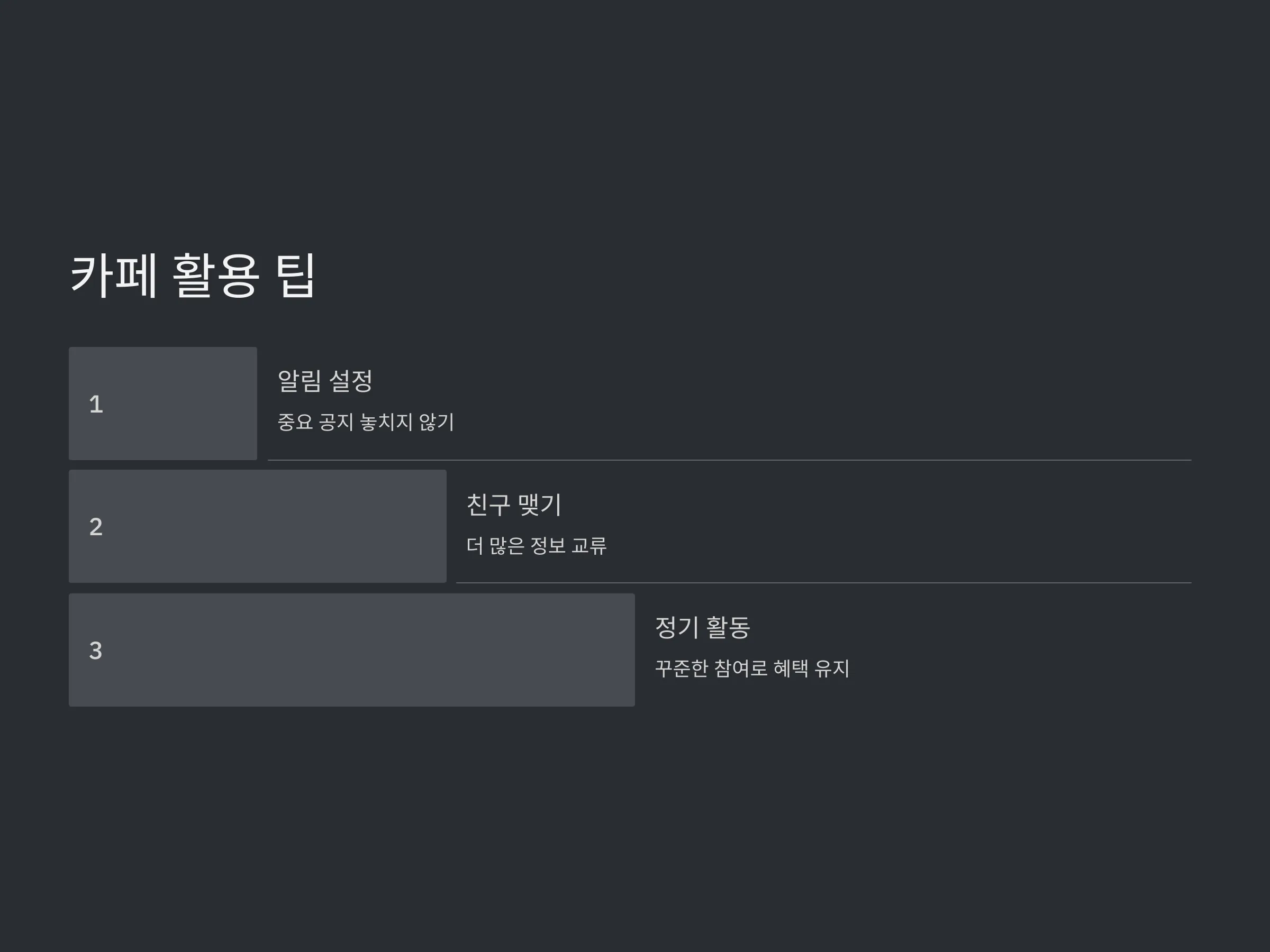
Task: Select the text 꾸준한 참여로 혜택 유지
Action: click(x=752, y=668)
